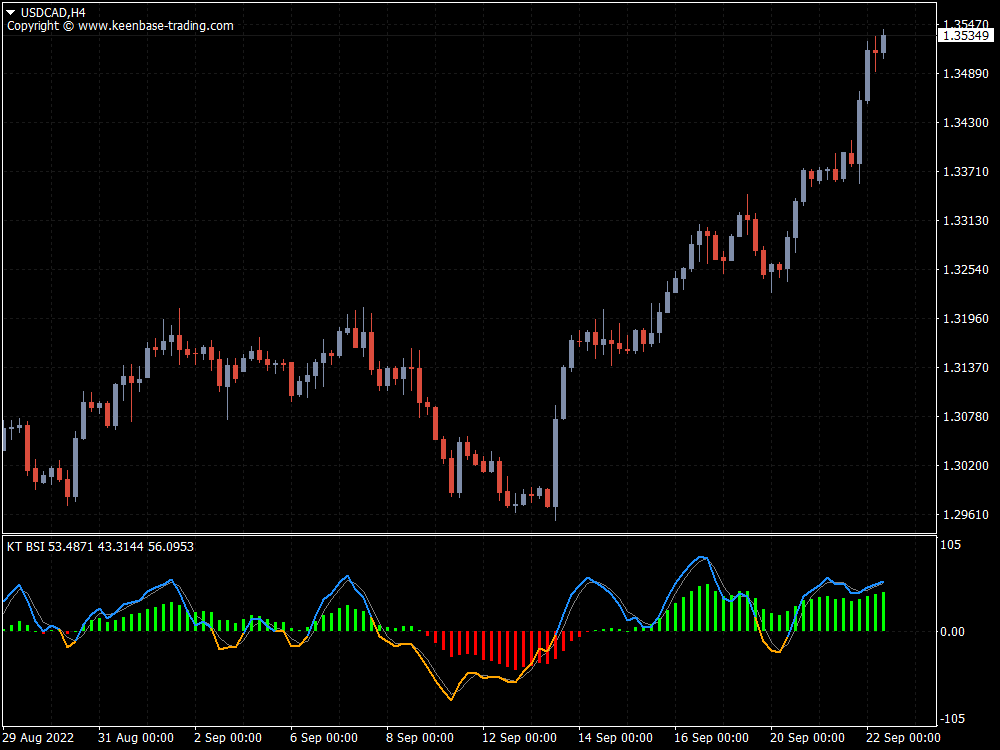1000x750 pixels.
Task: Select the 1.30200 price level label
Action: pos(966,466)
